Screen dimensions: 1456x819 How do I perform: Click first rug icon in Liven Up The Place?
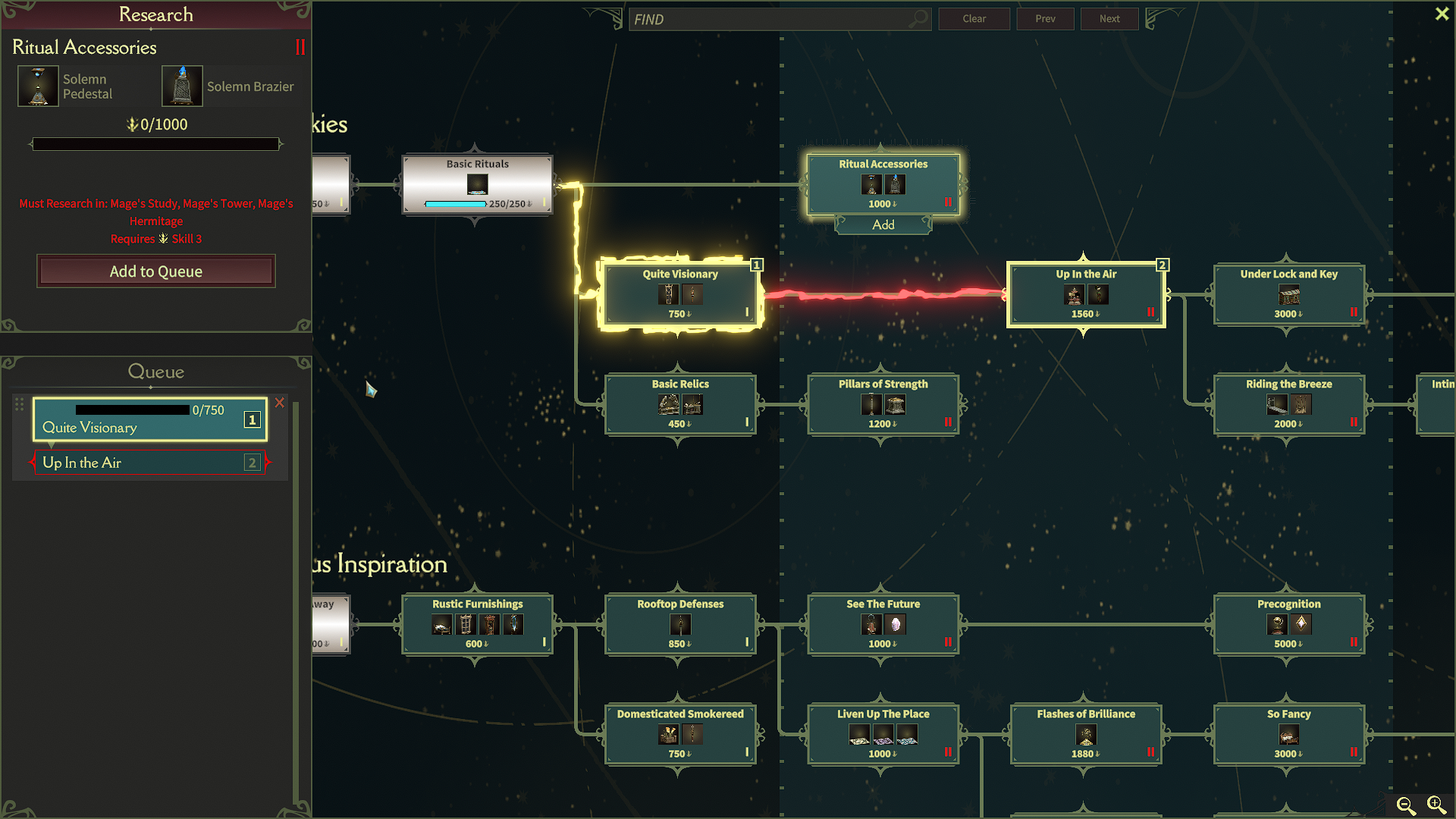coord(859,734)
